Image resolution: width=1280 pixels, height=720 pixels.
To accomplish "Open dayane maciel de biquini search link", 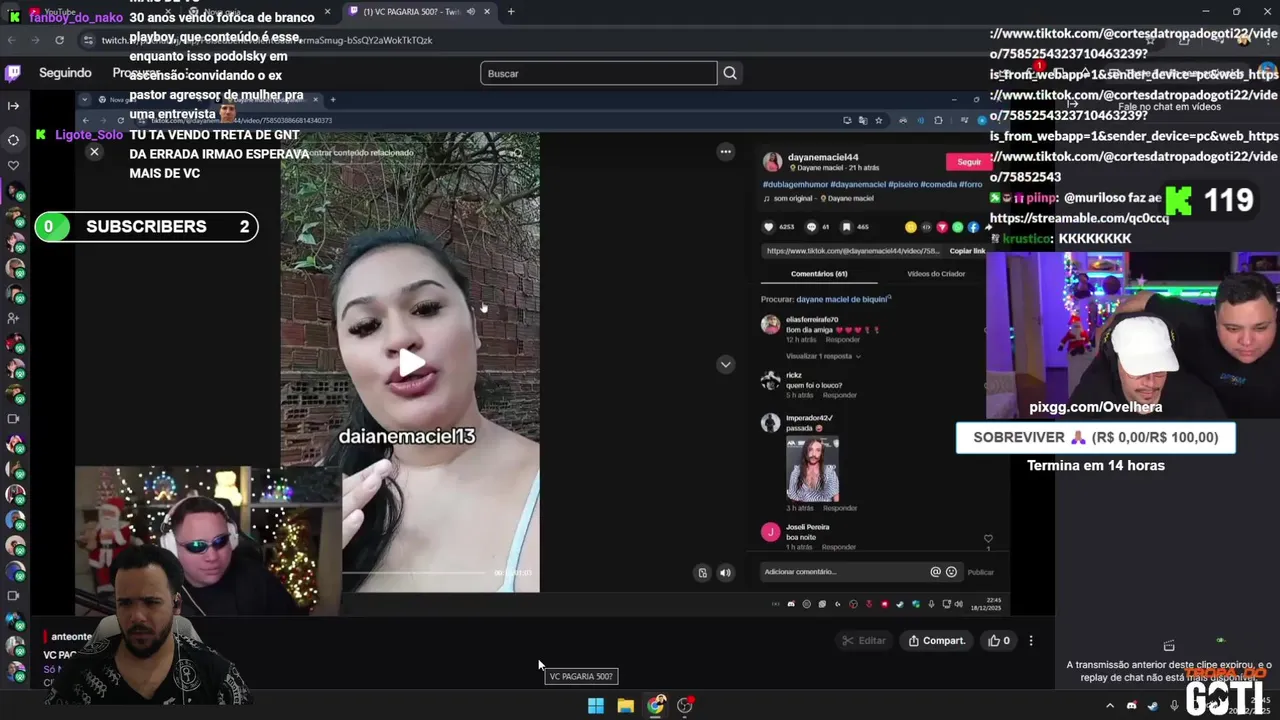I will coord(843,299).
